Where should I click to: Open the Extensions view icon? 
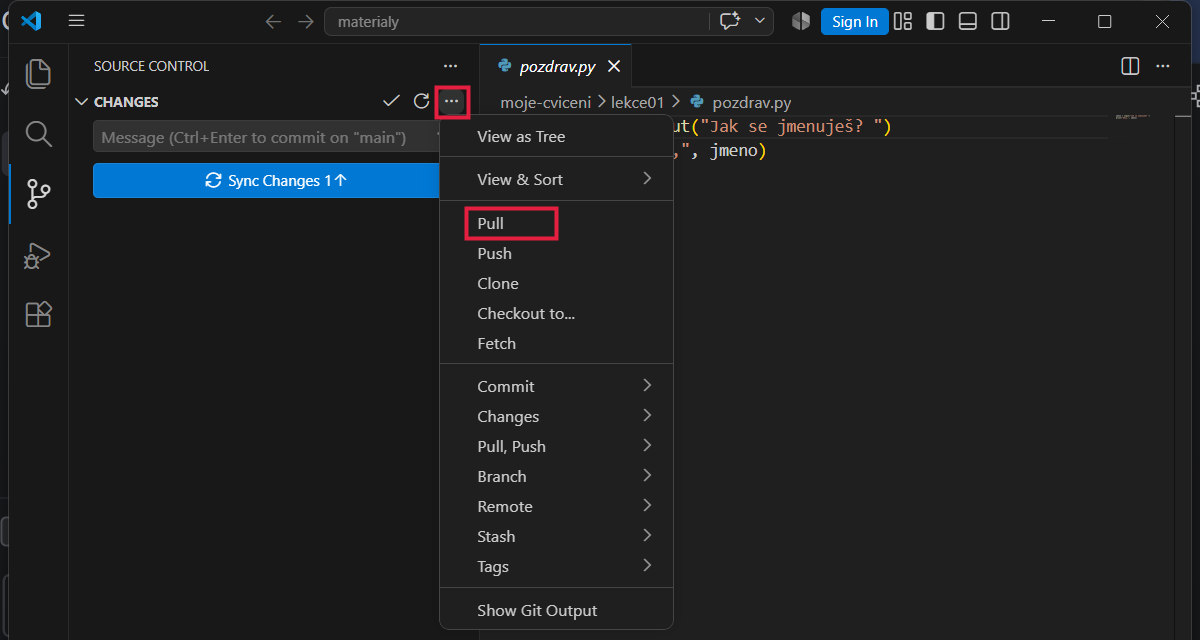(x=38, y=315)
